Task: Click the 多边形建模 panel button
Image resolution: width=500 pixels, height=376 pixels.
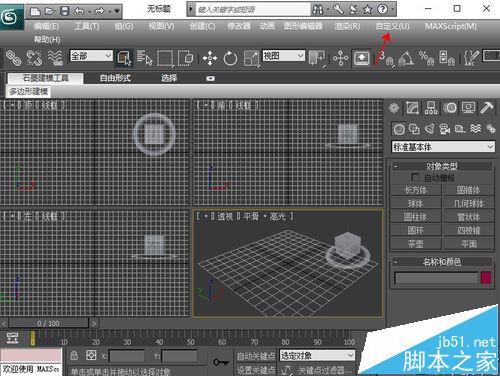Action: click(x=29, y=91)
